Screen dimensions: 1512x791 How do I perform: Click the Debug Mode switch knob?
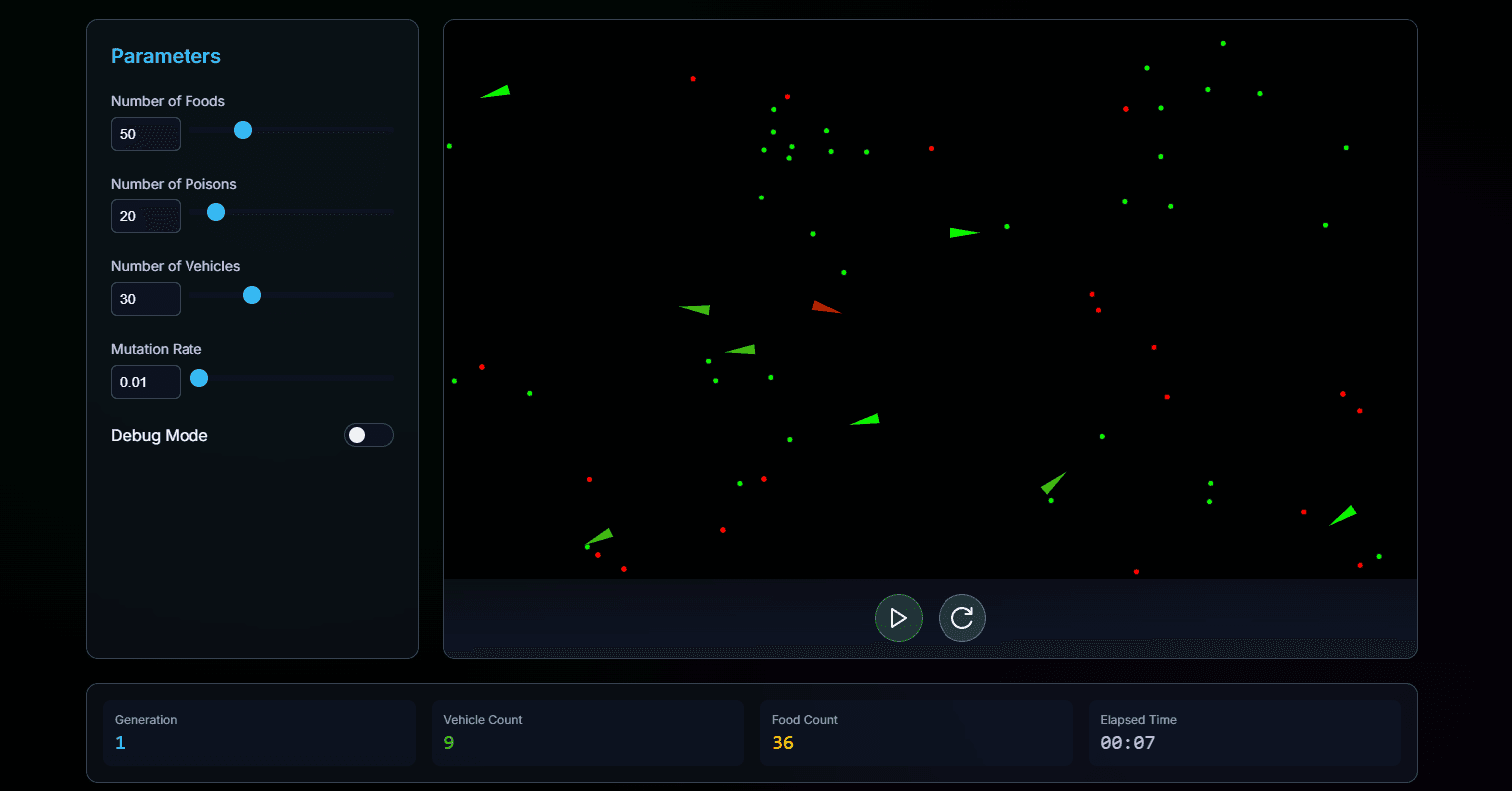point(356,435)
